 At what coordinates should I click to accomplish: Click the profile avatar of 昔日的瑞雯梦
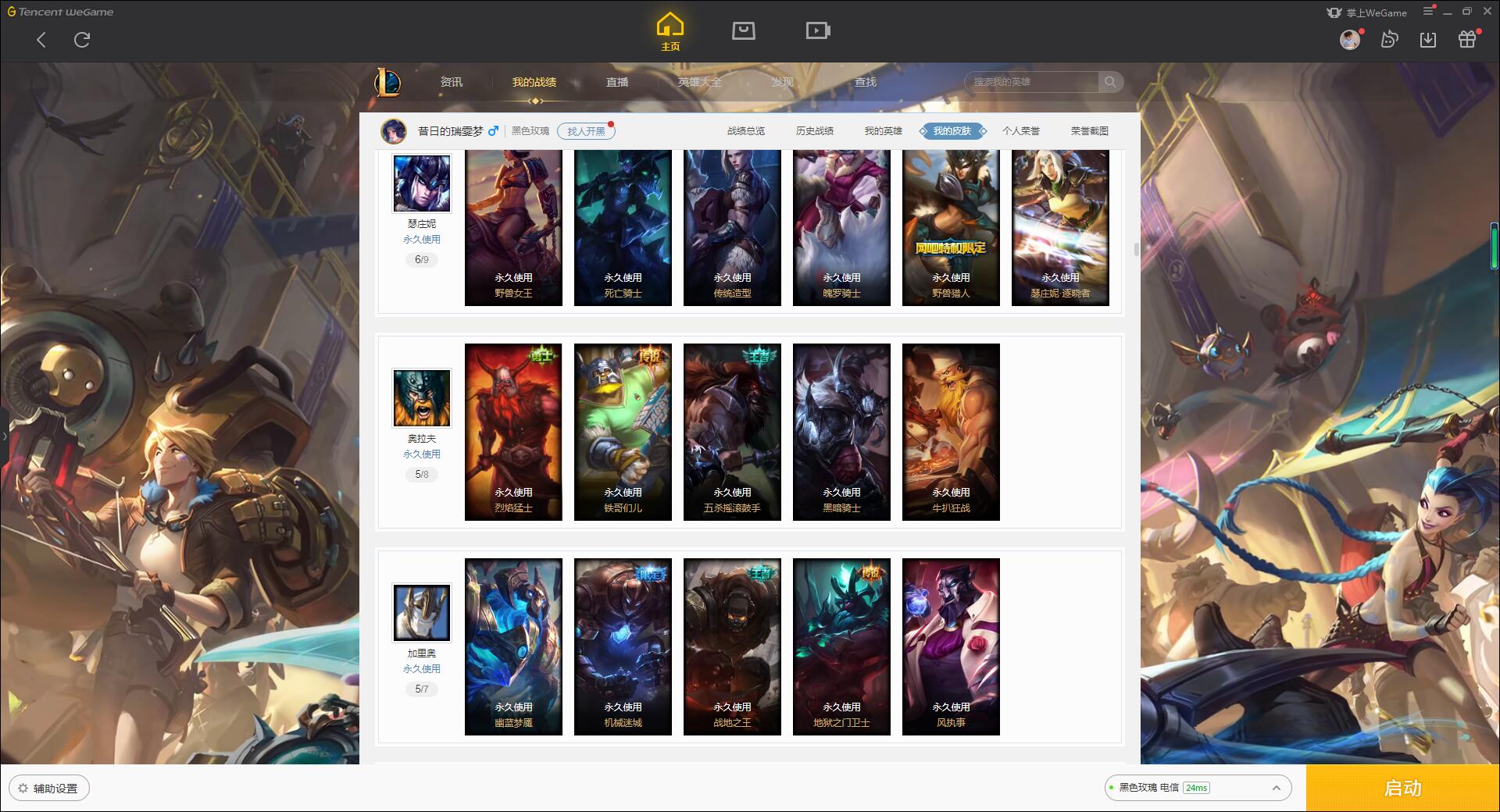[x=394, y=131]
